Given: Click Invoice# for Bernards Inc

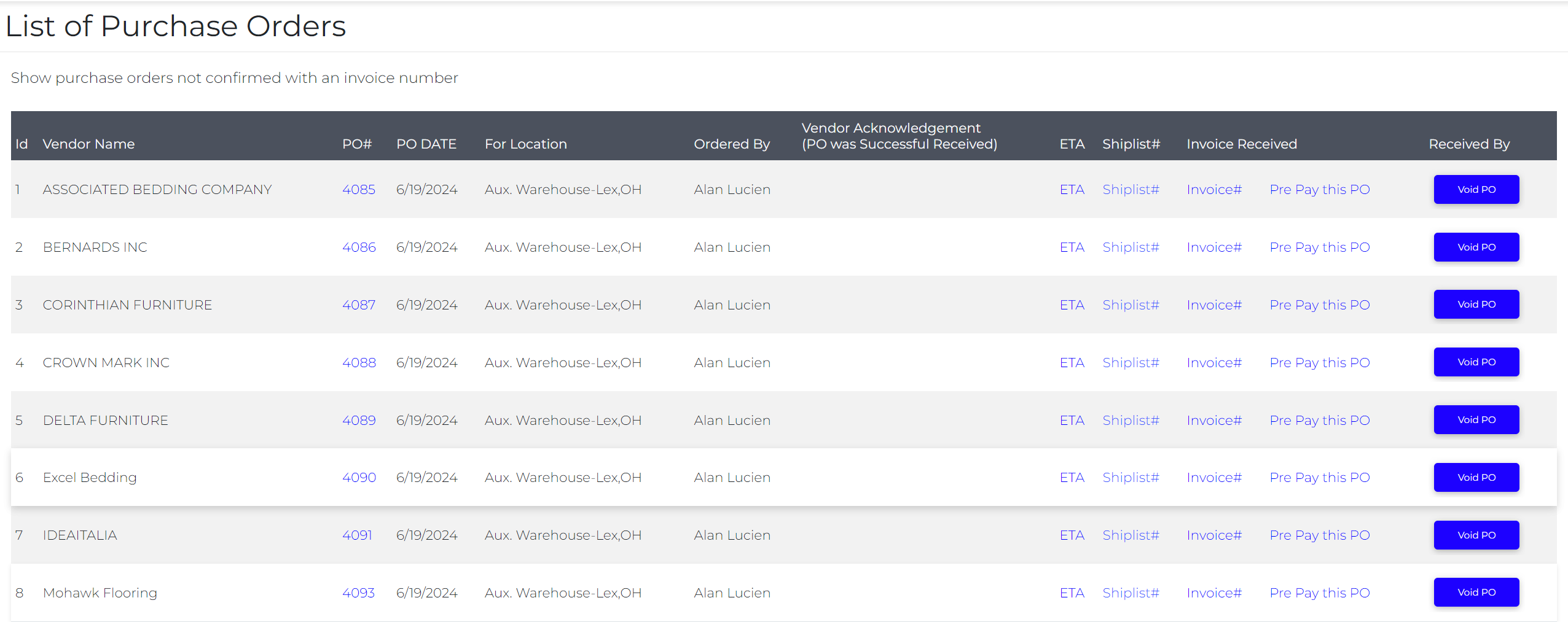Looking at the screenshot, I should click(x=1214, y=247).
